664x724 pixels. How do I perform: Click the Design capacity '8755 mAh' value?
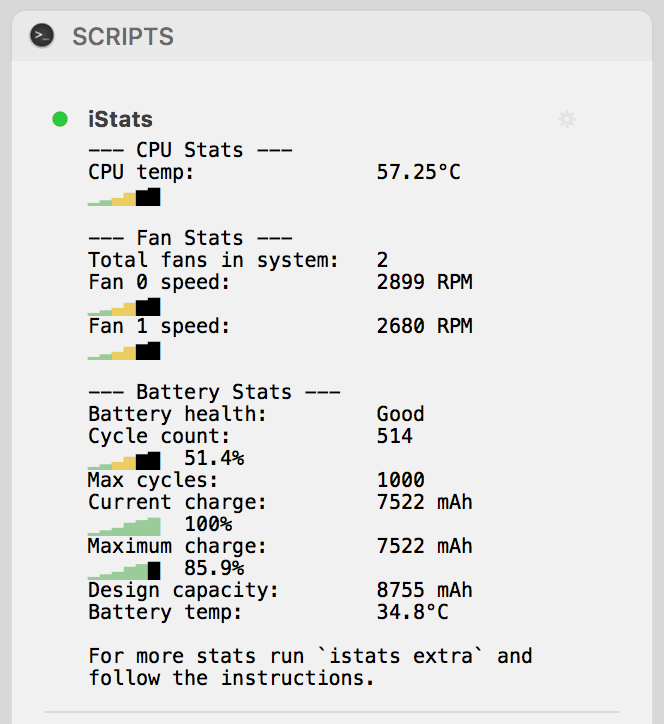pyautogui.click(x=424, y=590)
